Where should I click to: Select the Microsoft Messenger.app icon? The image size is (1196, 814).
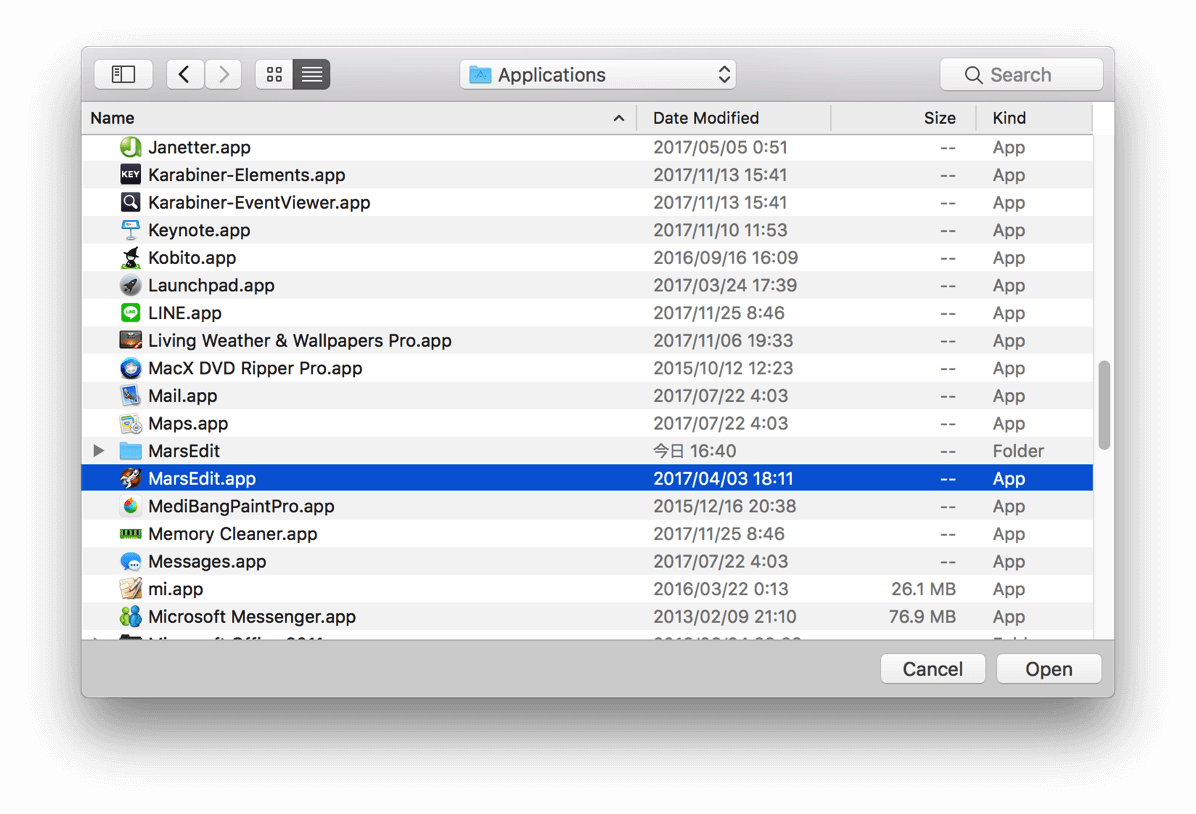coord(130,616)
